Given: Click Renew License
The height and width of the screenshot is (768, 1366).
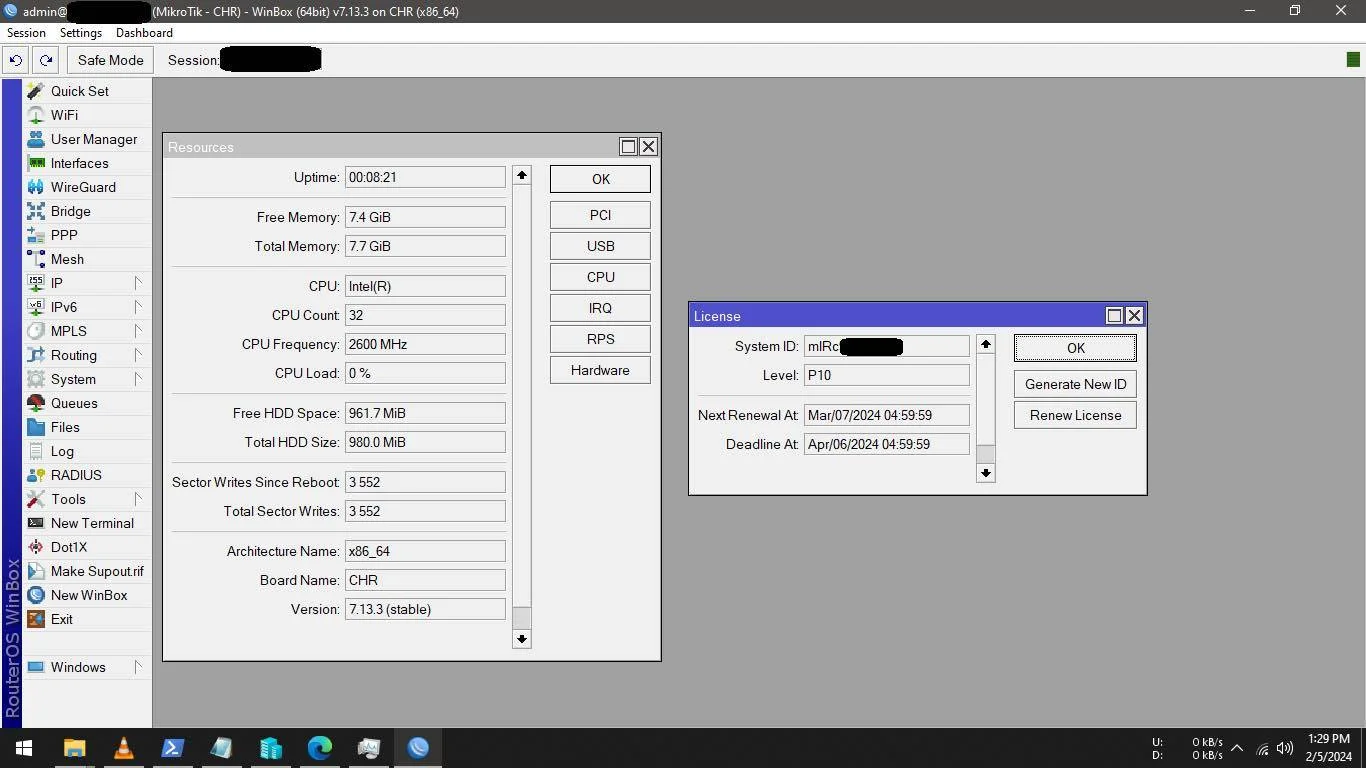Looking at the screenshot, I should [x=1075, y=415].
